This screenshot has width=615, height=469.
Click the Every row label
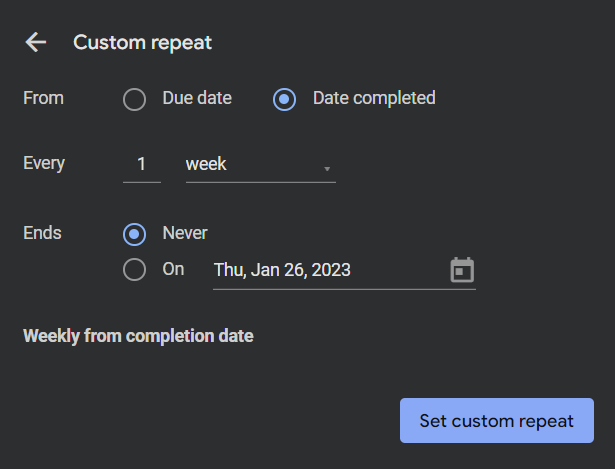[x=44, y=163]
